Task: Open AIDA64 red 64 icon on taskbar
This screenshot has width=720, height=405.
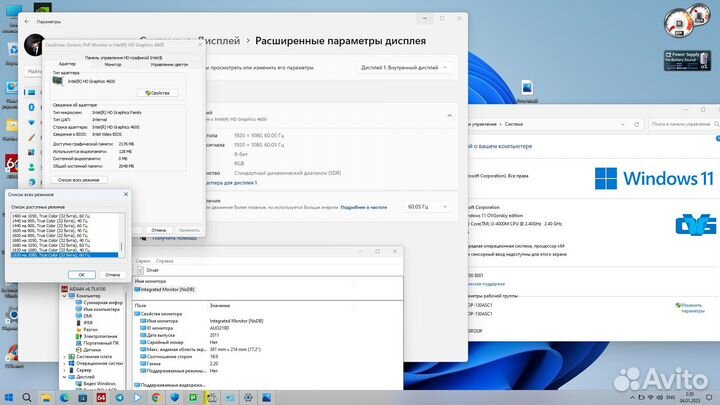Action: pos(102,398)
